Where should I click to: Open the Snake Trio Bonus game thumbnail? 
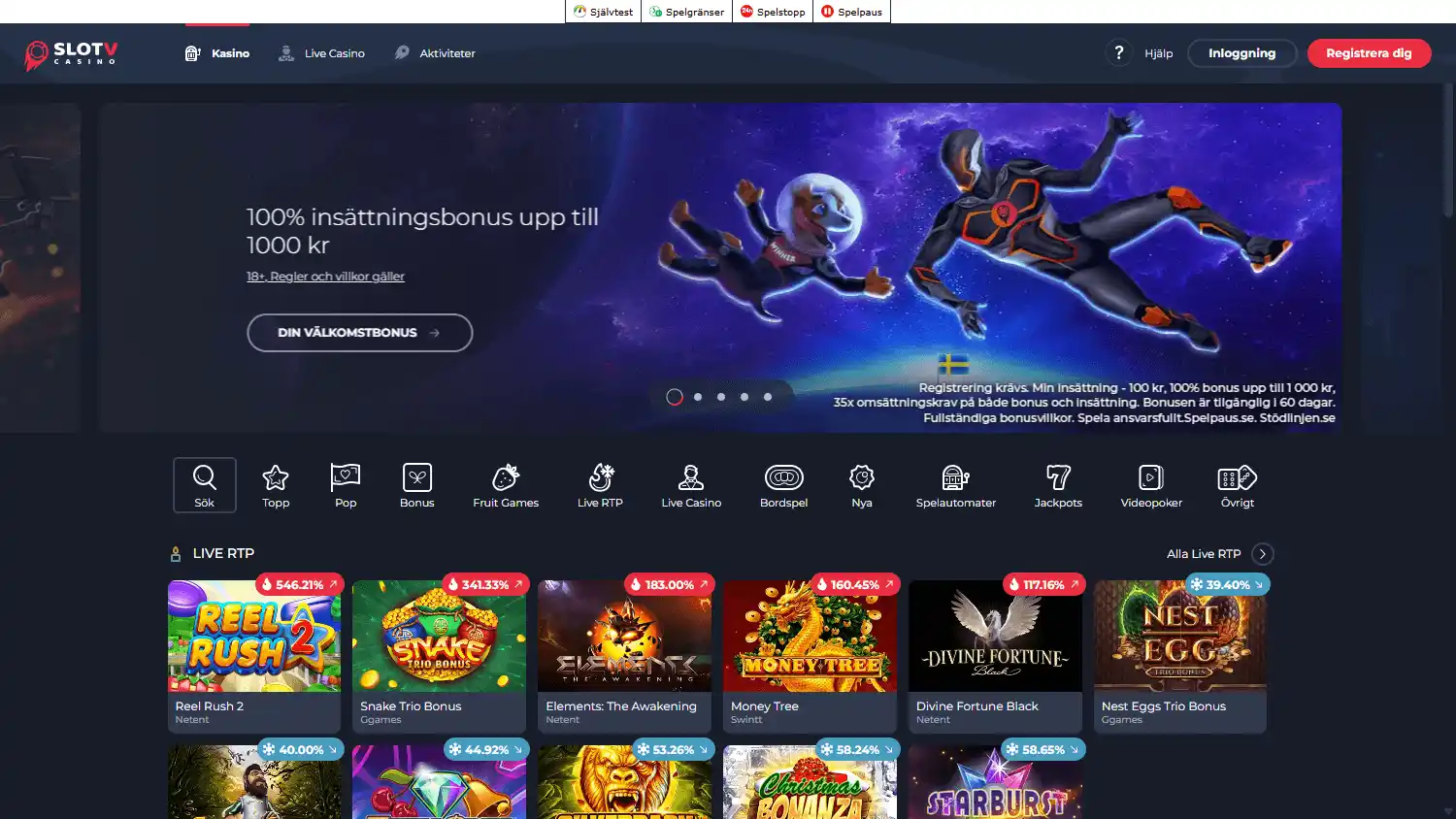coord(439,637)
